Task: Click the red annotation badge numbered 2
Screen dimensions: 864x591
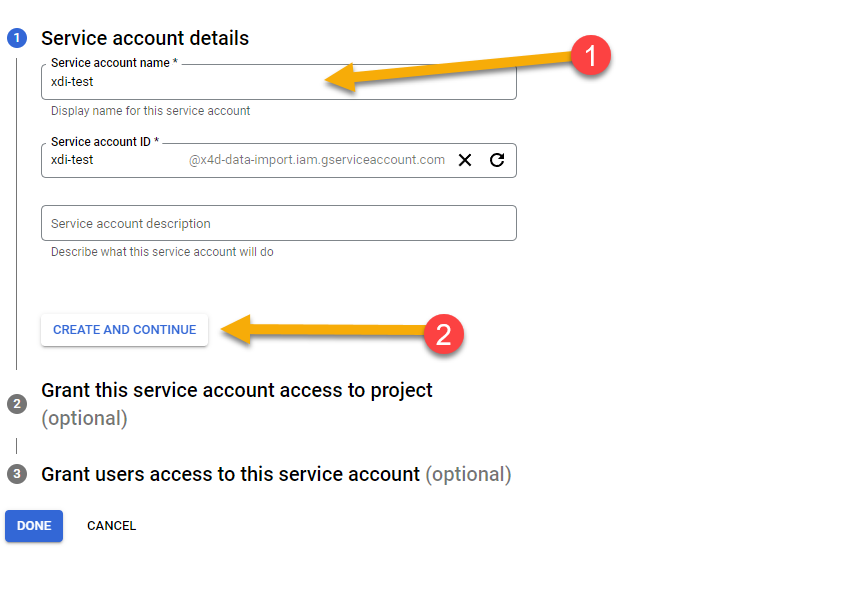Action: coord(444,334)
